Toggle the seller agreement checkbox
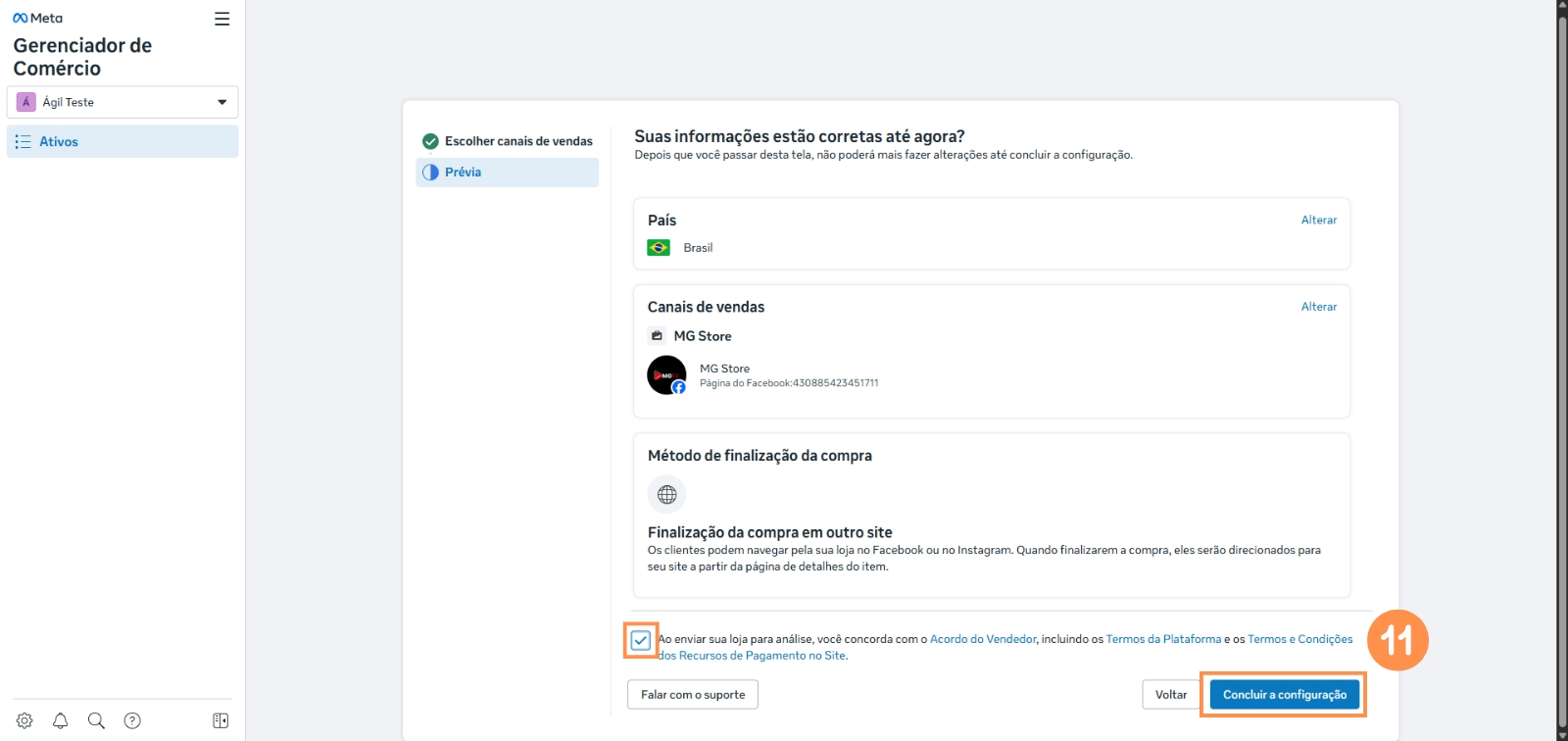This screenshot has height=741, width=1568. pos(641,640)
